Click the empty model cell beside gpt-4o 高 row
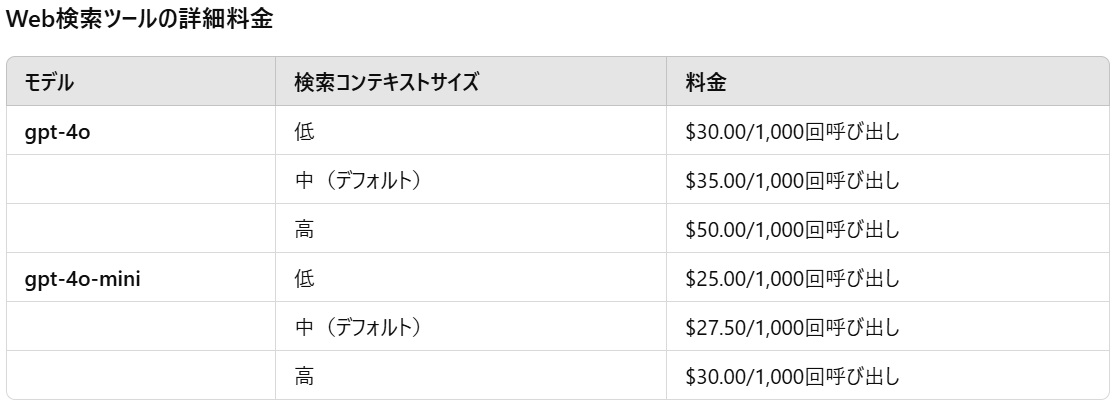 (141, 230)
